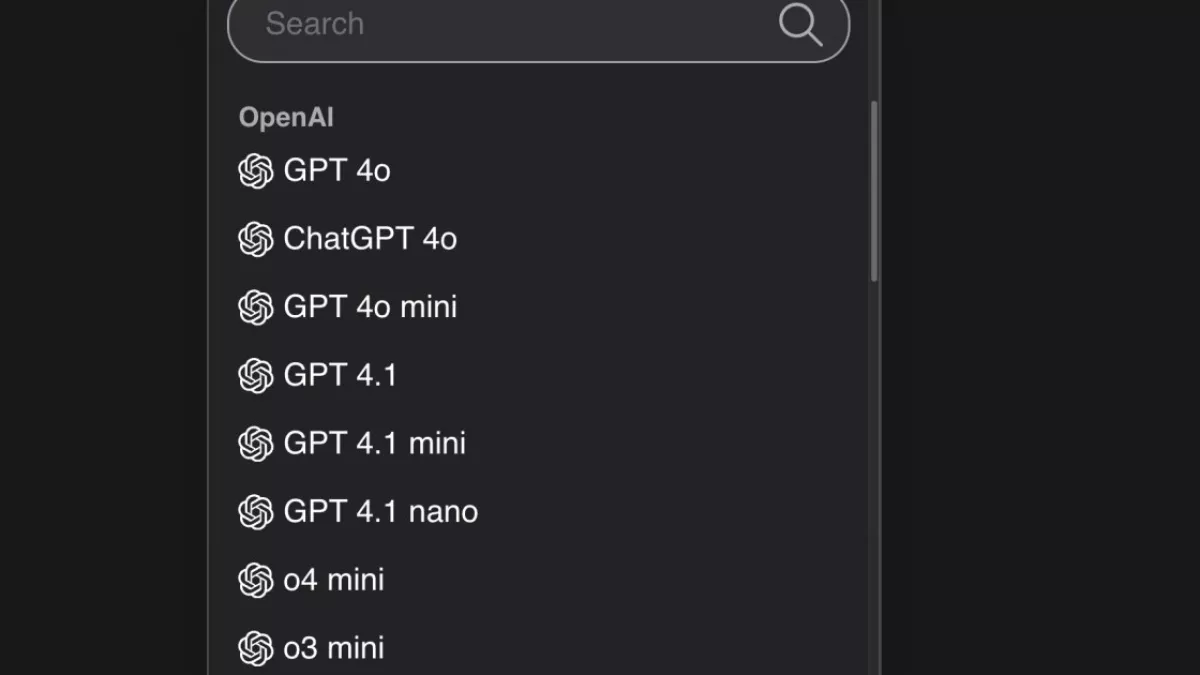Choose ChatGPT 4o from the model list
The image size is (1200, 675).
[370, 239]
